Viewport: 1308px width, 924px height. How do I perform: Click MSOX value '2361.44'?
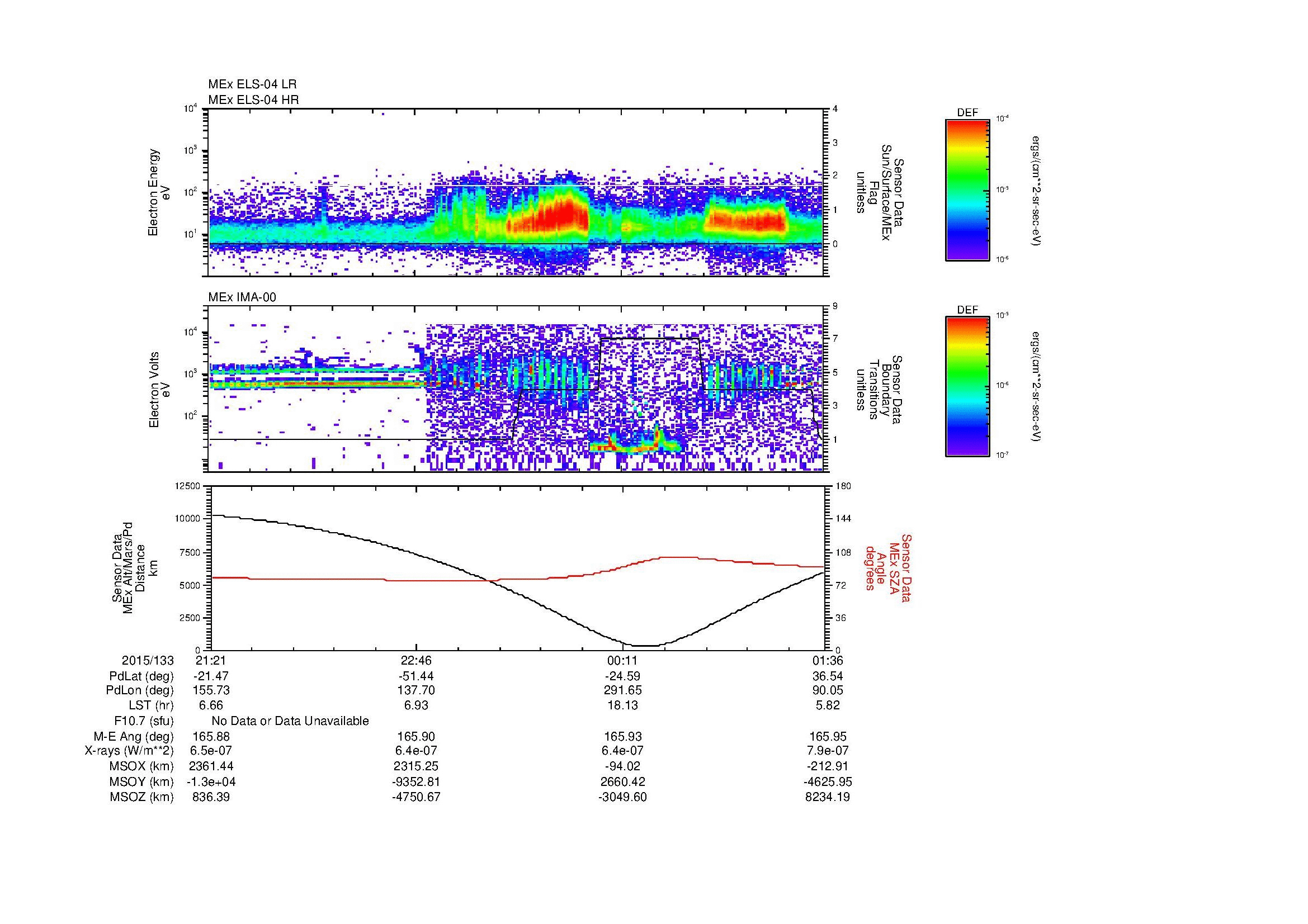coord(211,766)
